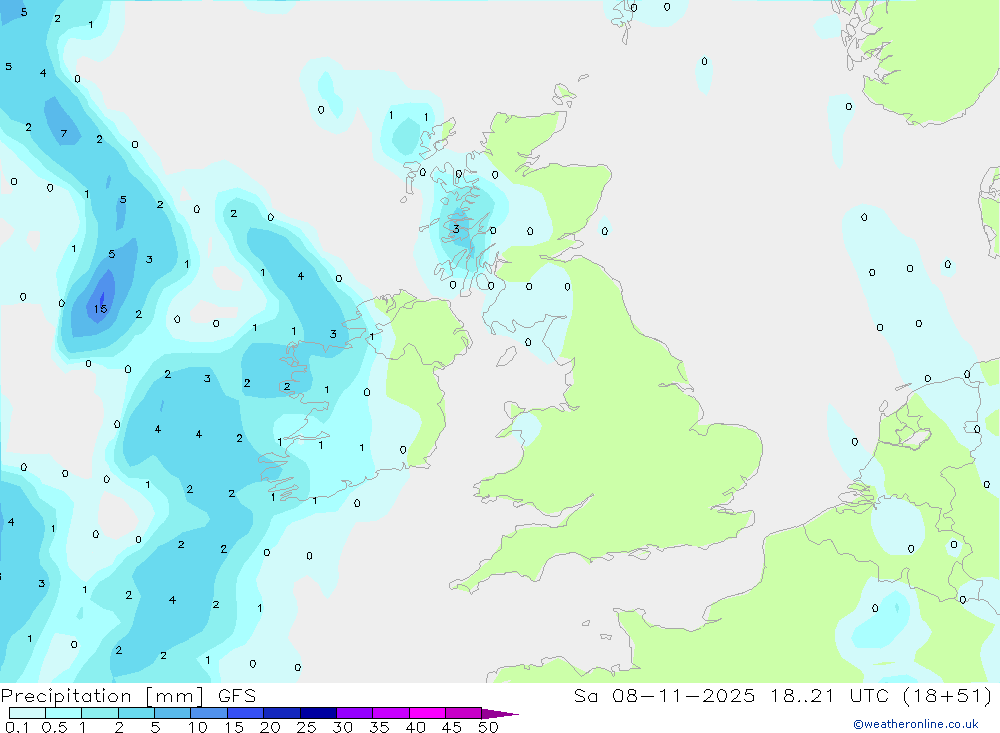Image resolution: width=1000 pixels, height=733 pixels.
Task: Click the "0.5" legend scale label
Action: coord(54,727)
